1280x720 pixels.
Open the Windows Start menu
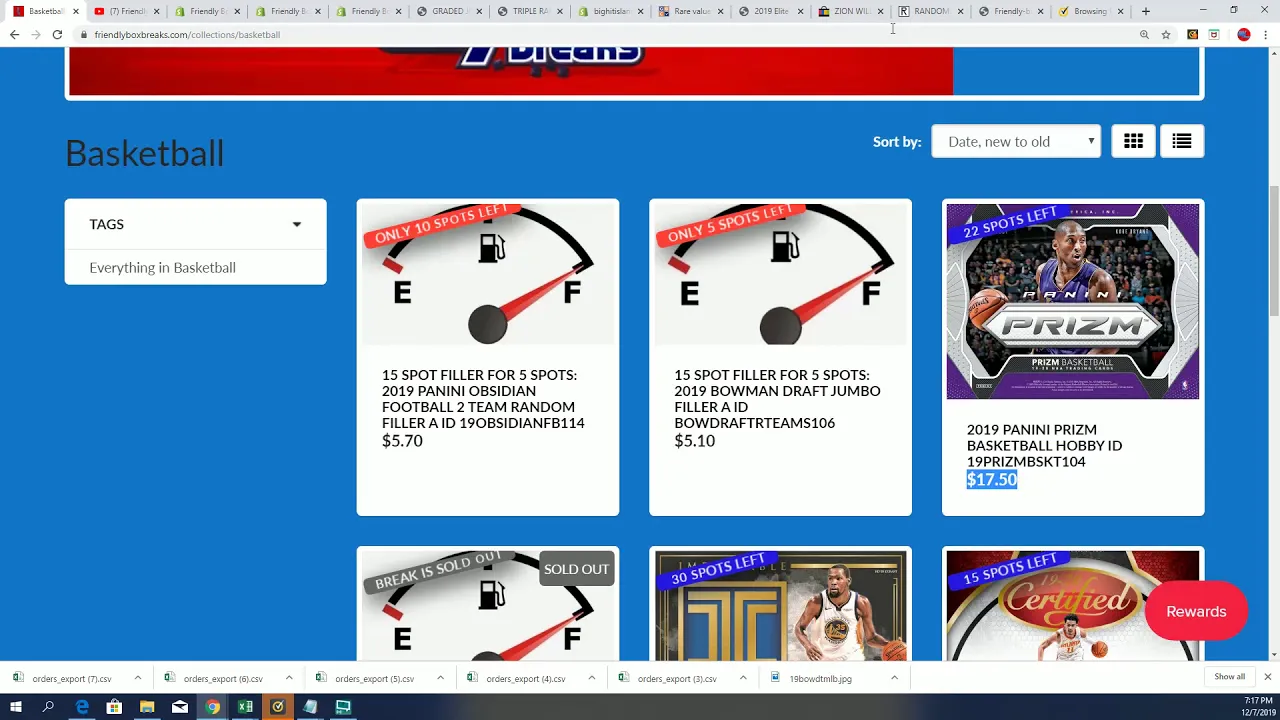pos(16,707)
